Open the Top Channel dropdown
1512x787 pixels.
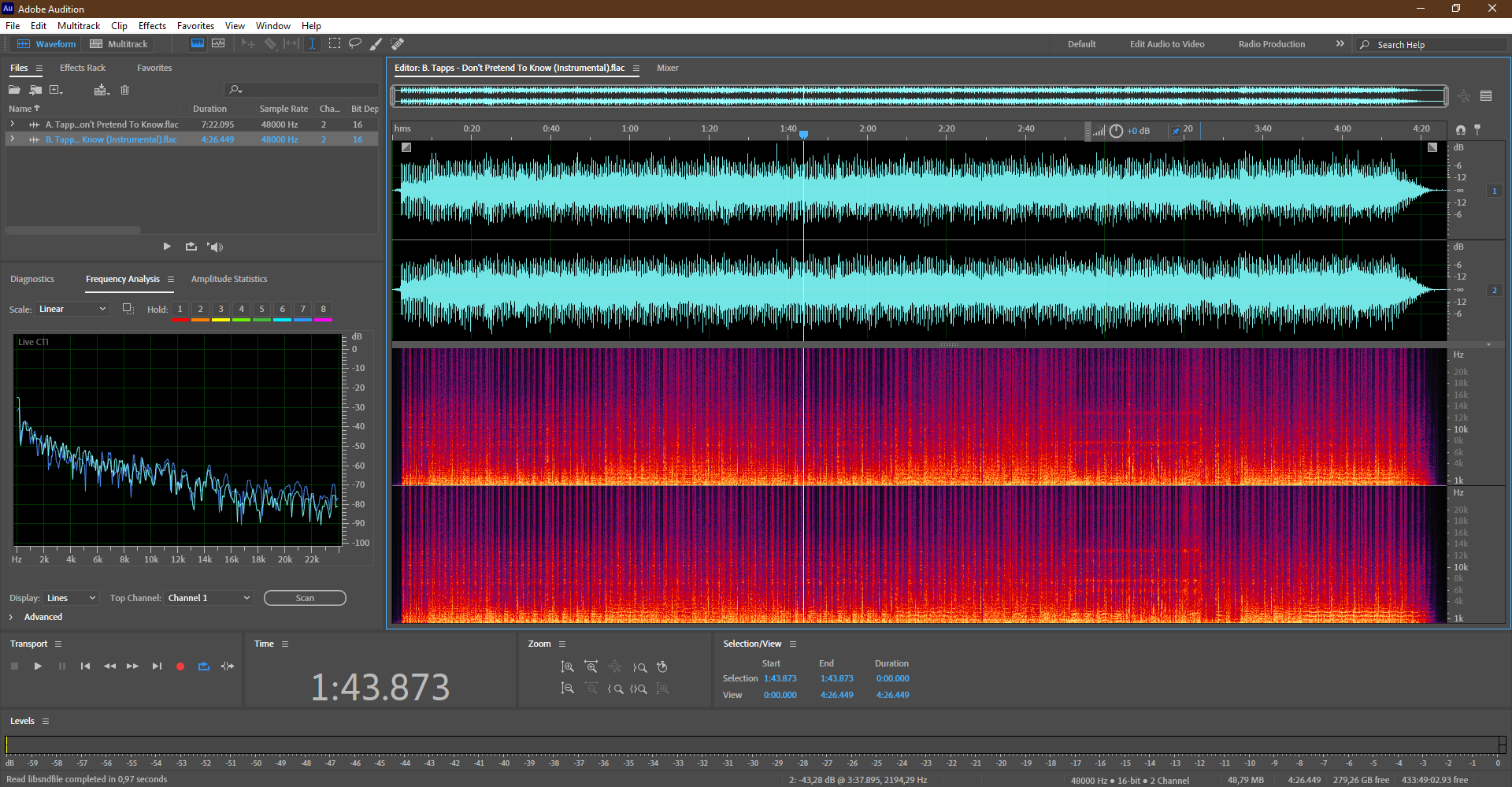209,598
